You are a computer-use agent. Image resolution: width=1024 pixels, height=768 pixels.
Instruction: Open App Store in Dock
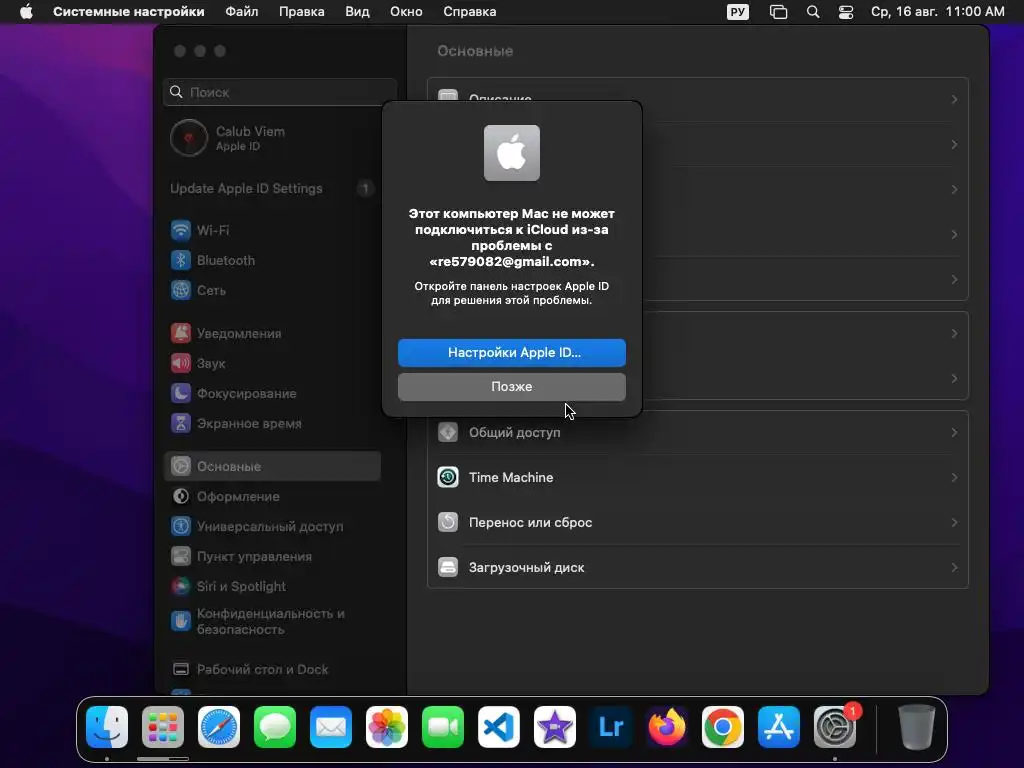tap(778, 727)
